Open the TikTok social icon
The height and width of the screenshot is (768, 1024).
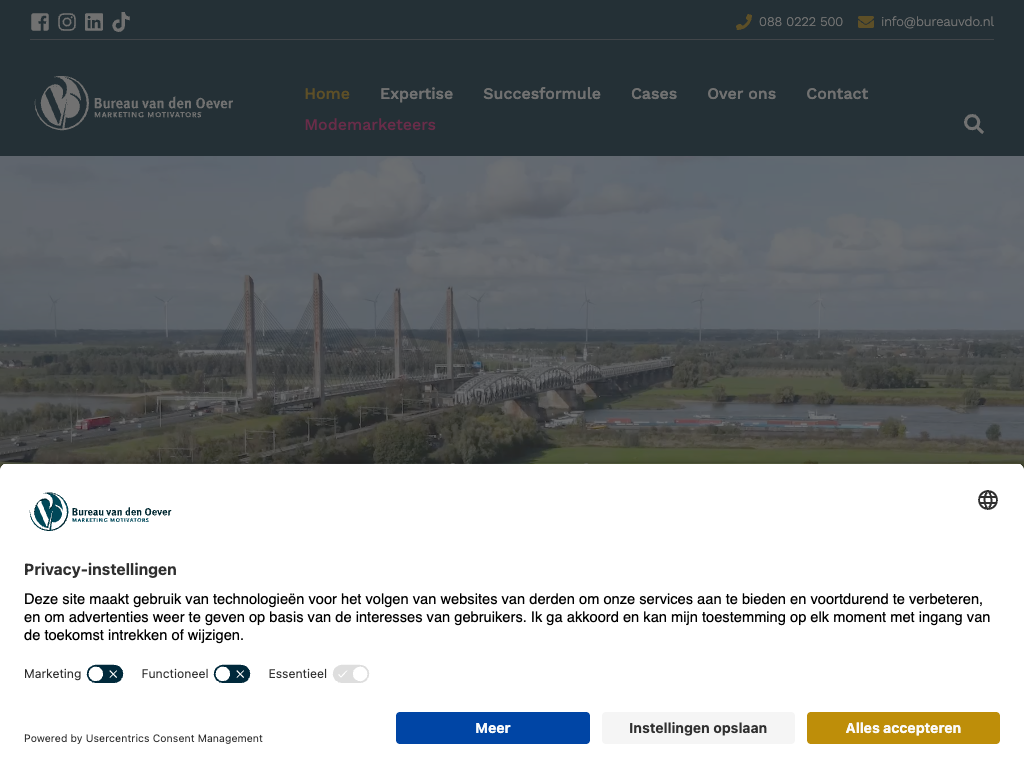(x=121, y=22)
